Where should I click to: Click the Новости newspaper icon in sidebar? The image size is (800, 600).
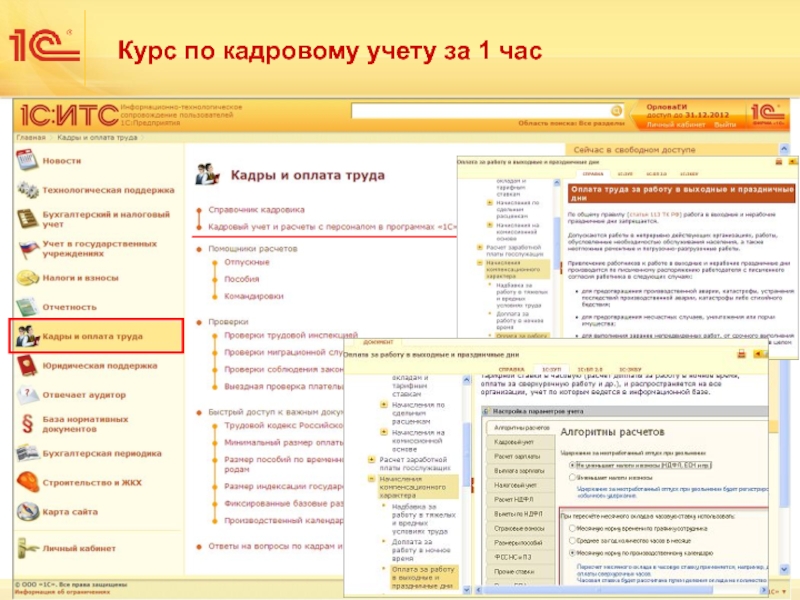pyautogui.click(x=26, y=160)
